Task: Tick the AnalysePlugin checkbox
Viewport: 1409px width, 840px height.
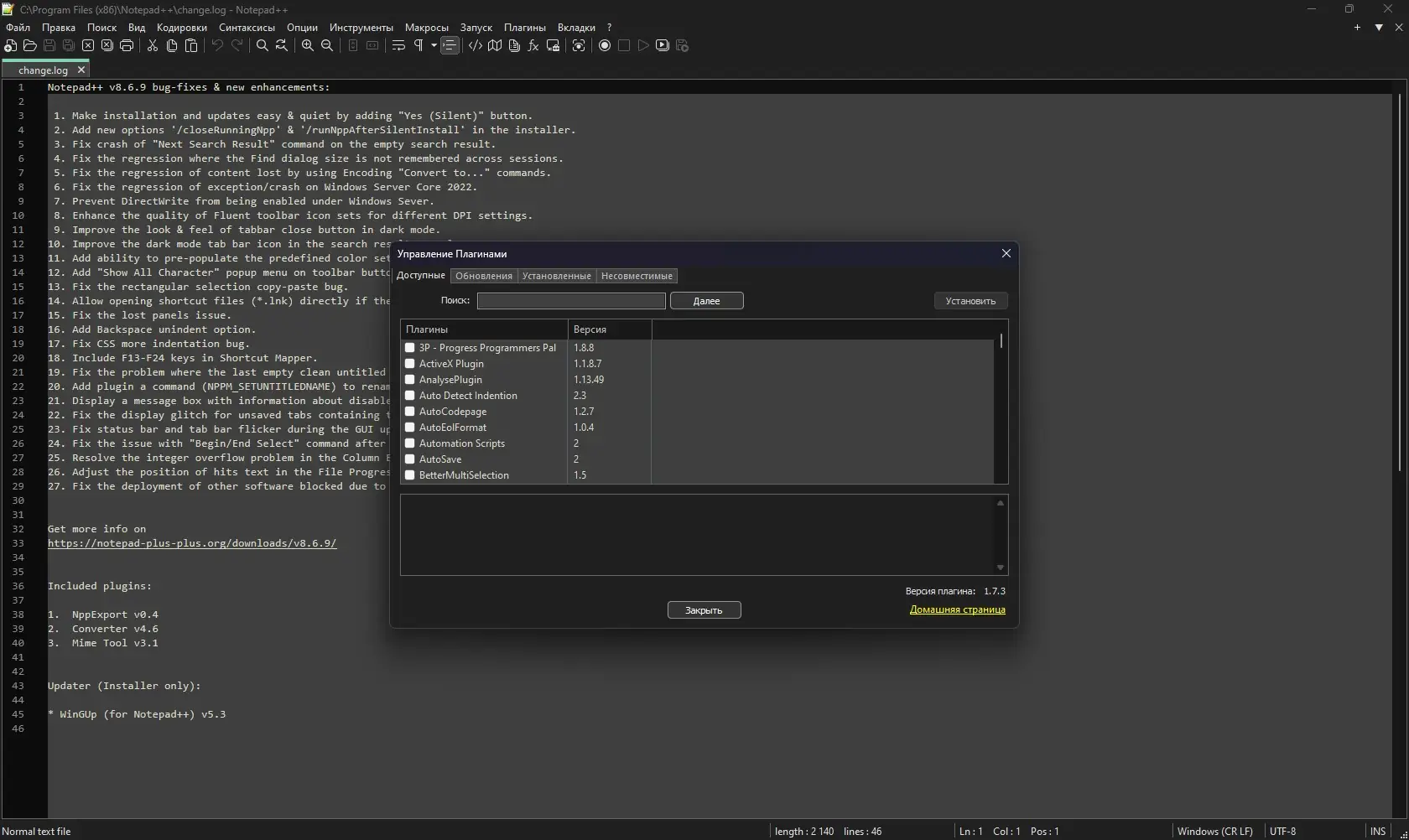Action: click(x=410, y=380)
